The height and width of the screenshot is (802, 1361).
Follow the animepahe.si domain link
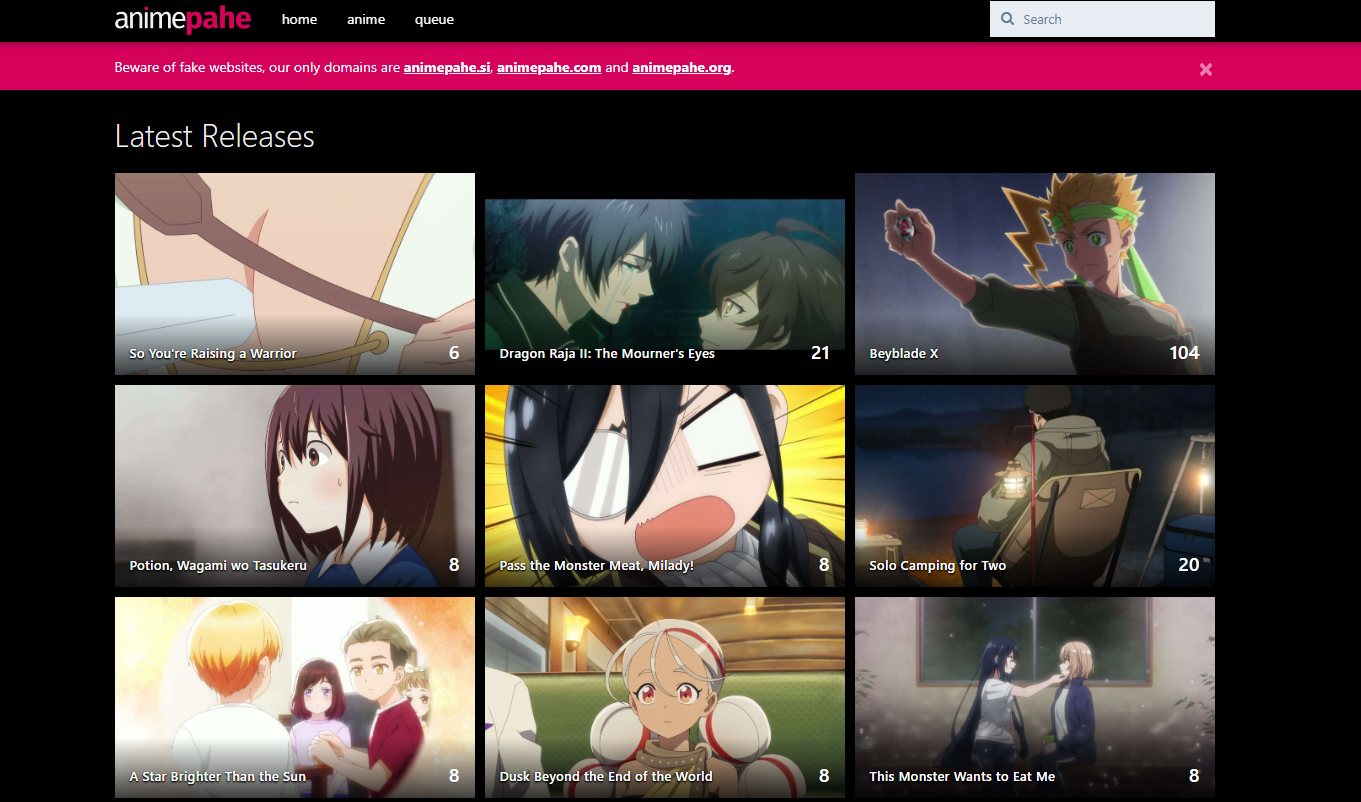[447, 68]
